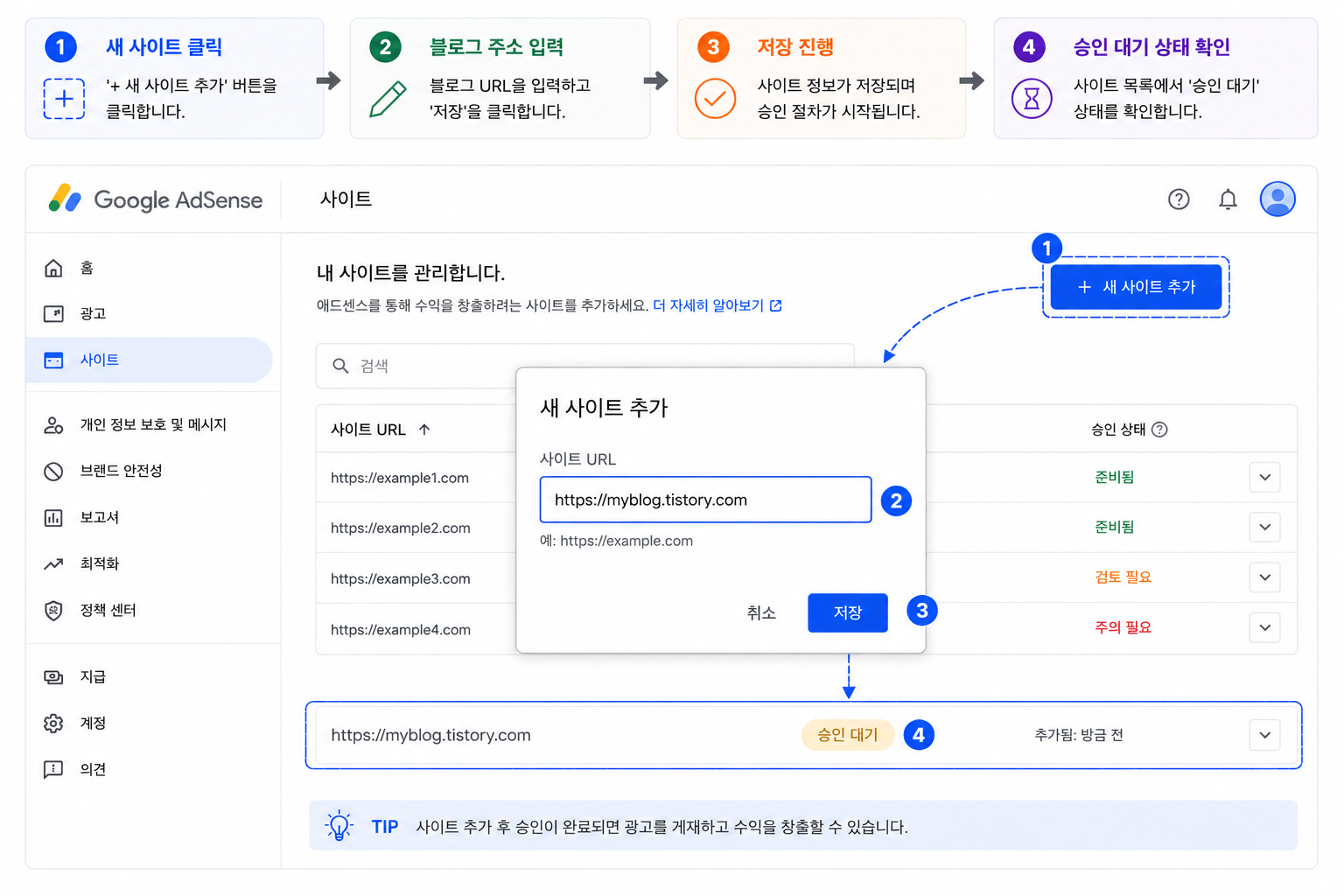Expand the example2.com row chevron
Image resolution: width=1344 pixels, height=896 pixels.
click(1264, 527)
